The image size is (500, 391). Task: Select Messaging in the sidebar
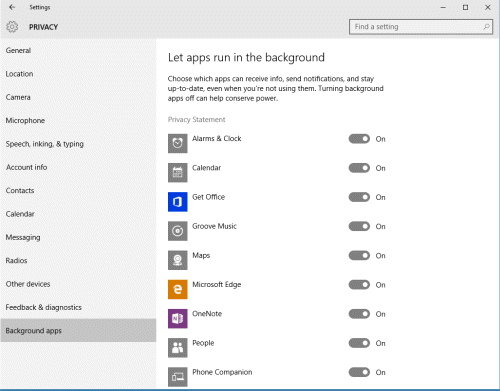tap(78, 237)
